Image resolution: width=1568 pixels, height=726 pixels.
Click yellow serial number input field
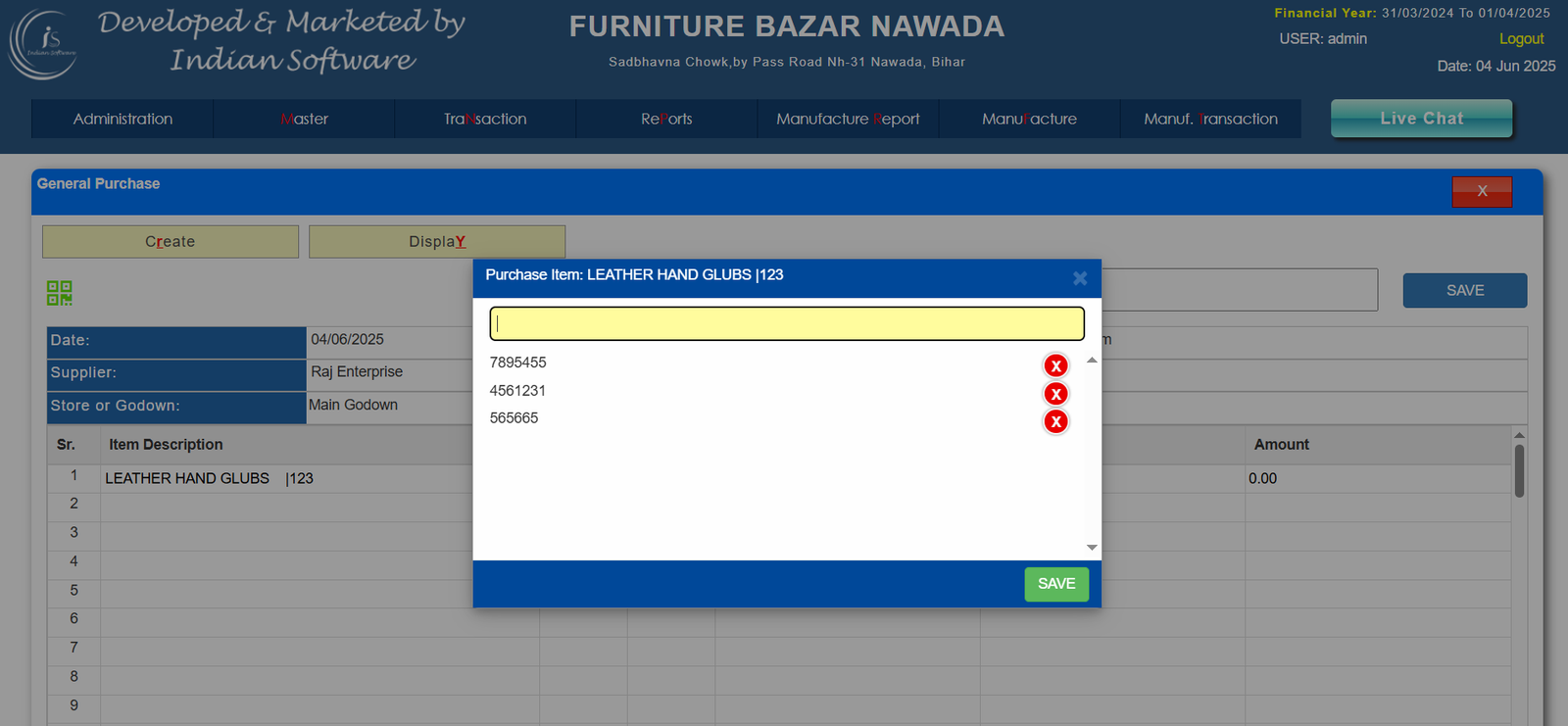(787, 323)
